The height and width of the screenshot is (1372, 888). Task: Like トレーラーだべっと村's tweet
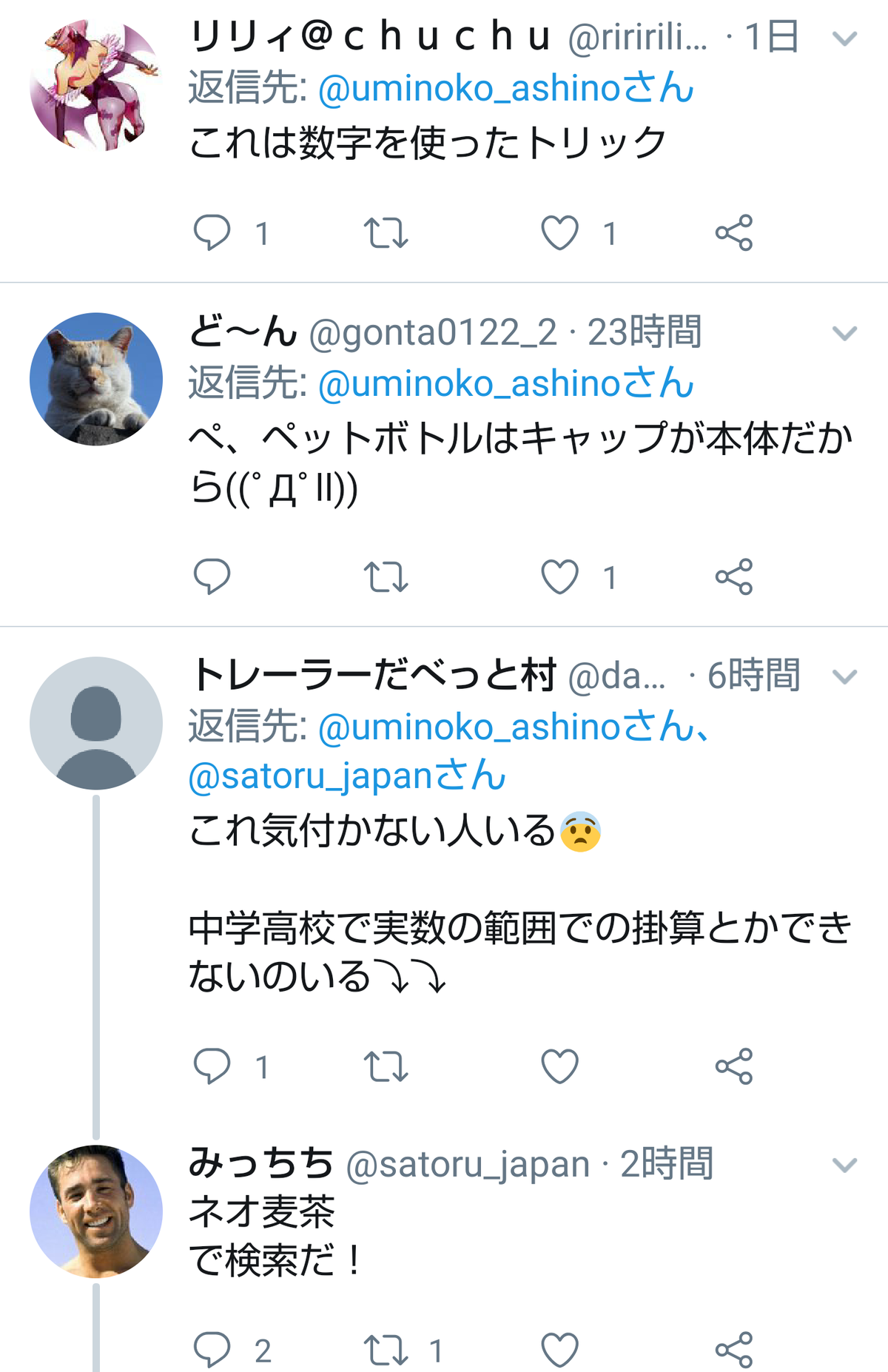point(560,1067)
